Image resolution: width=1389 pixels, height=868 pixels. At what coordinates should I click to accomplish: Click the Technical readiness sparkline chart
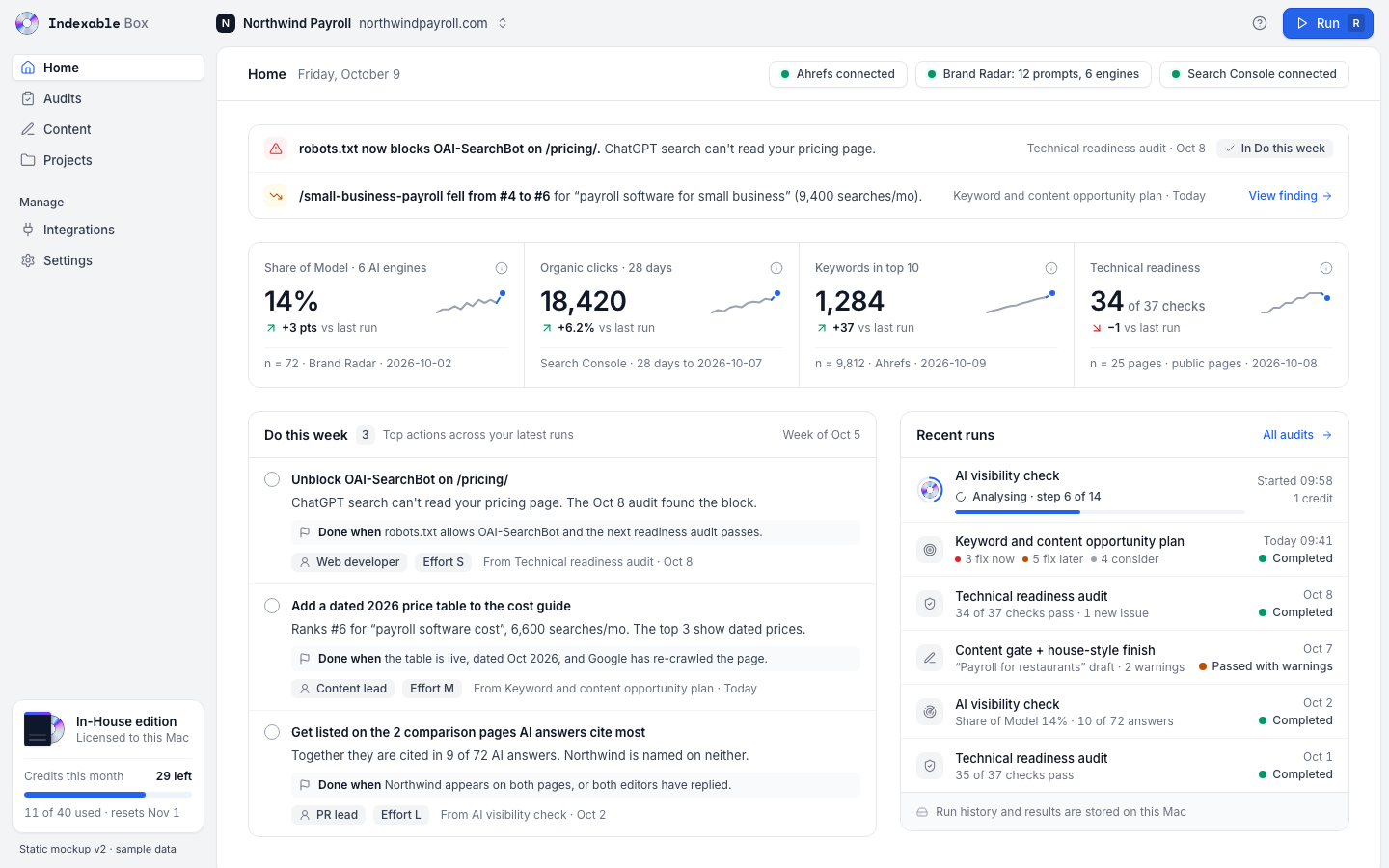(x=1296, y=303)
